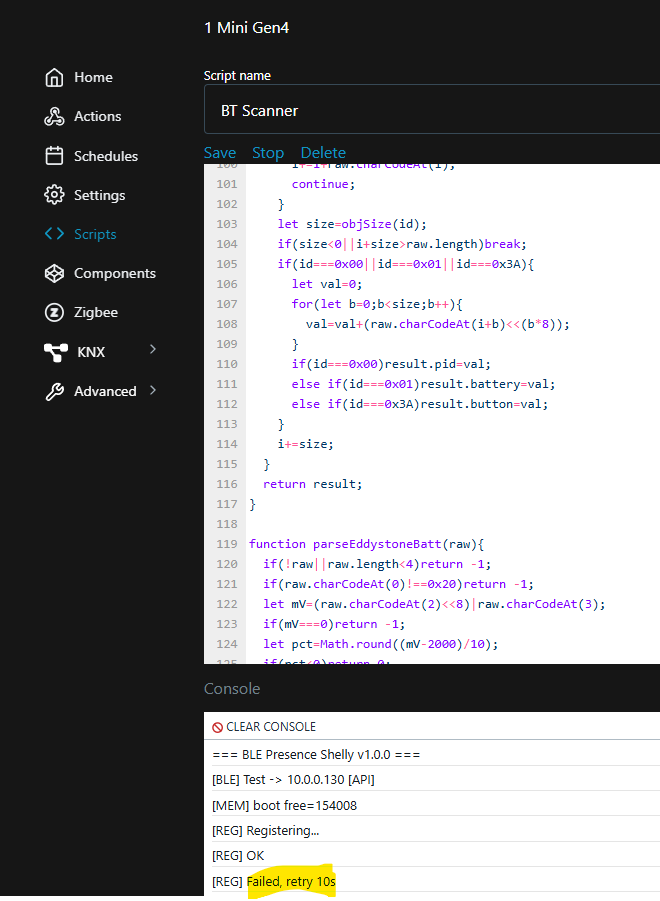660x901 pixels.
Task: Expand the Advanced submenu arrow
Action: click(153, 390)
